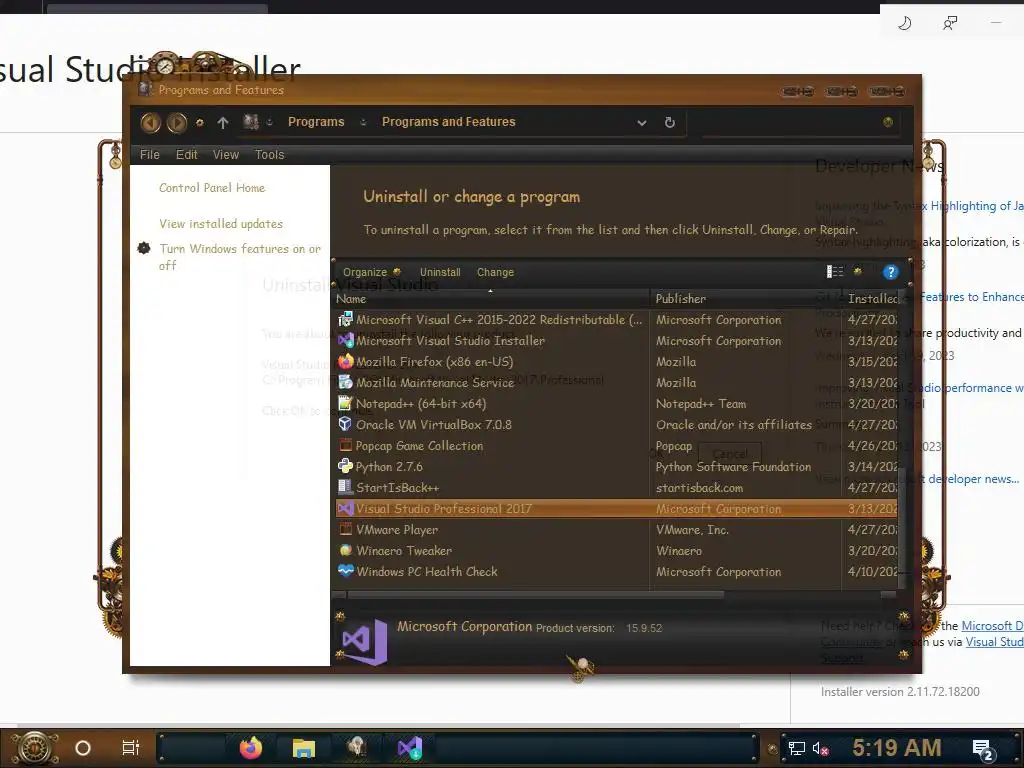Go up one level with the up arrow

pyautogui.click(x=223, y=122)
